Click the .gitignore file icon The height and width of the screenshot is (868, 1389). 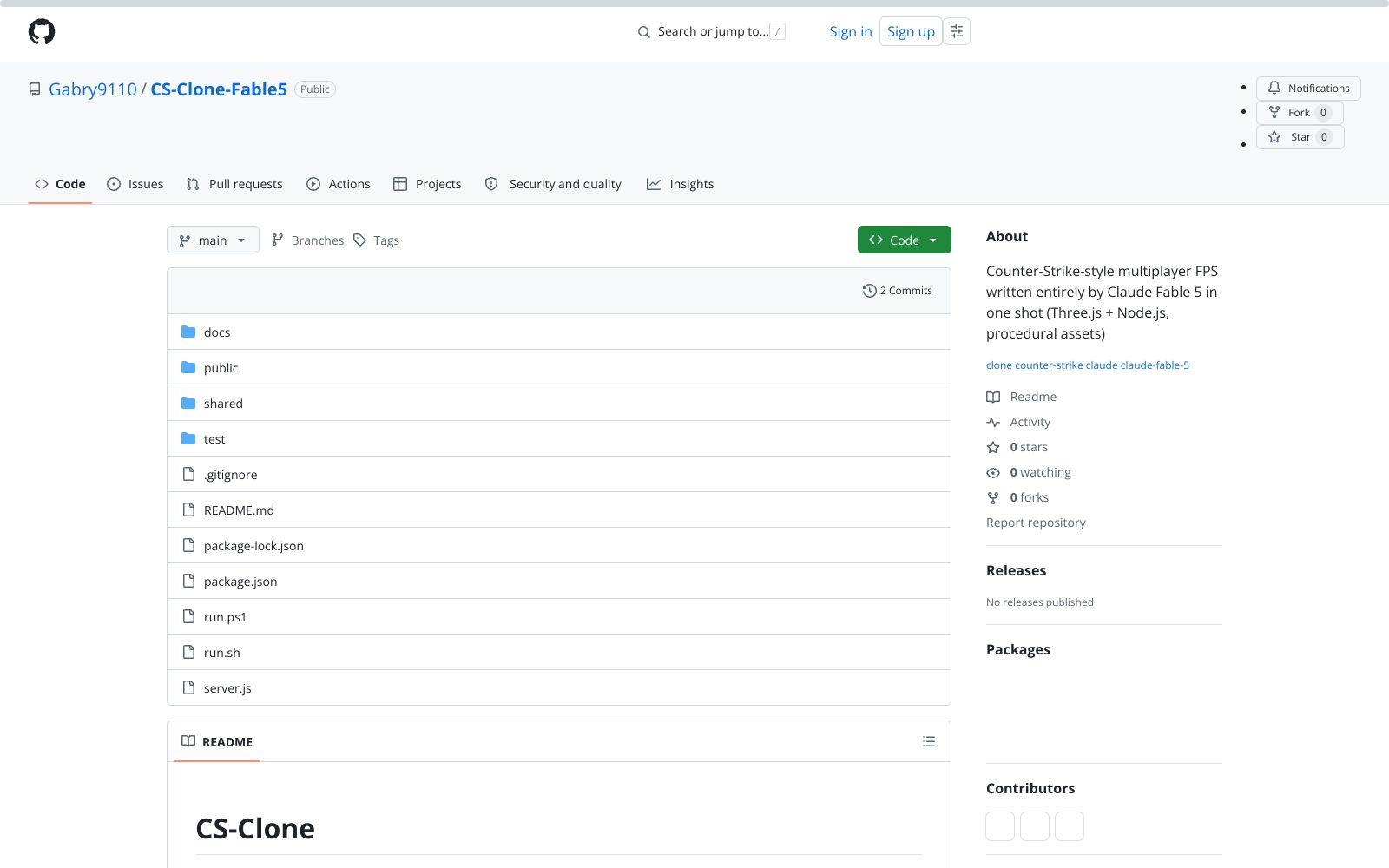point(188,474)
